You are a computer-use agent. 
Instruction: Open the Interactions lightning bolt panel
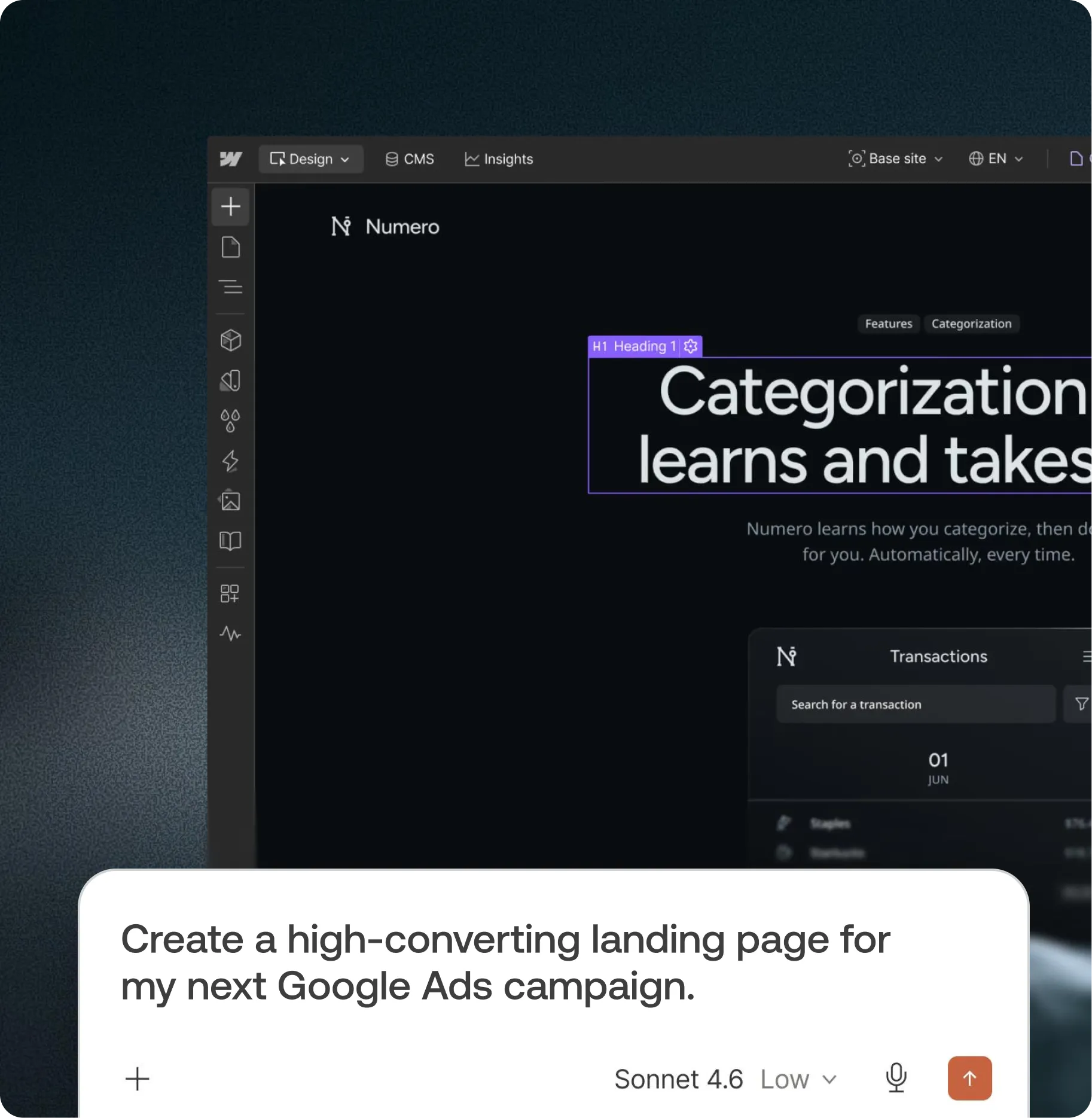(x=230, y=461)
